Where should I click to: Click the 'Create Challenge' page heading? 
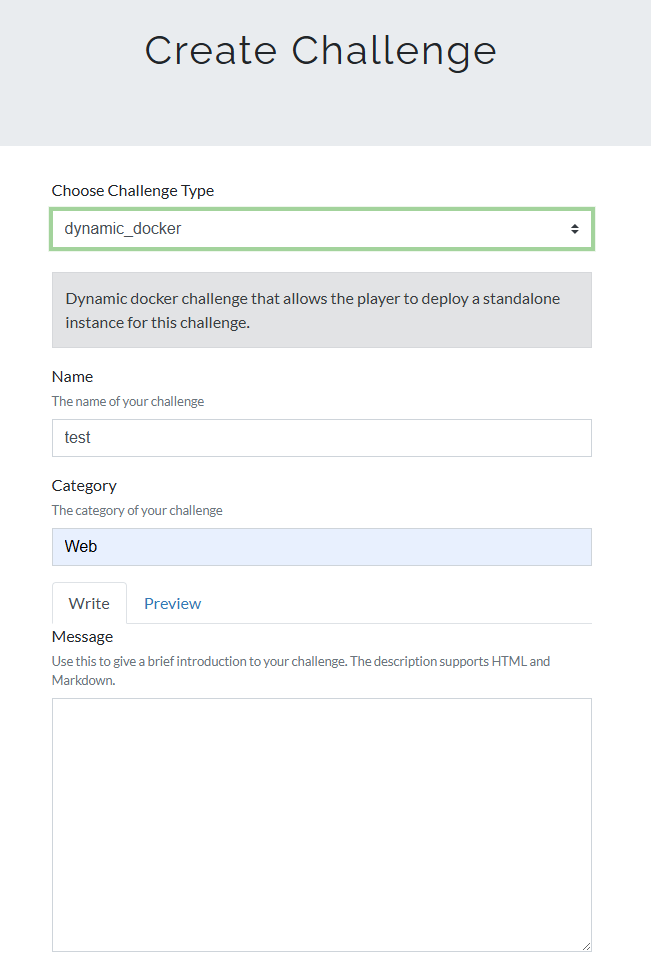tap(321, 50)
